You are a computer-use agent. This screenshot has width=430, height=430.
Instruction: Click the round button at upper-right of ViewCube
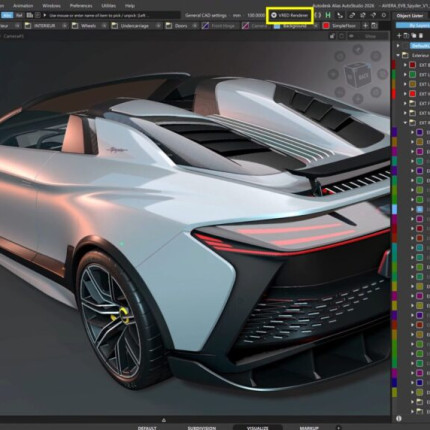[x=376, y=56]
